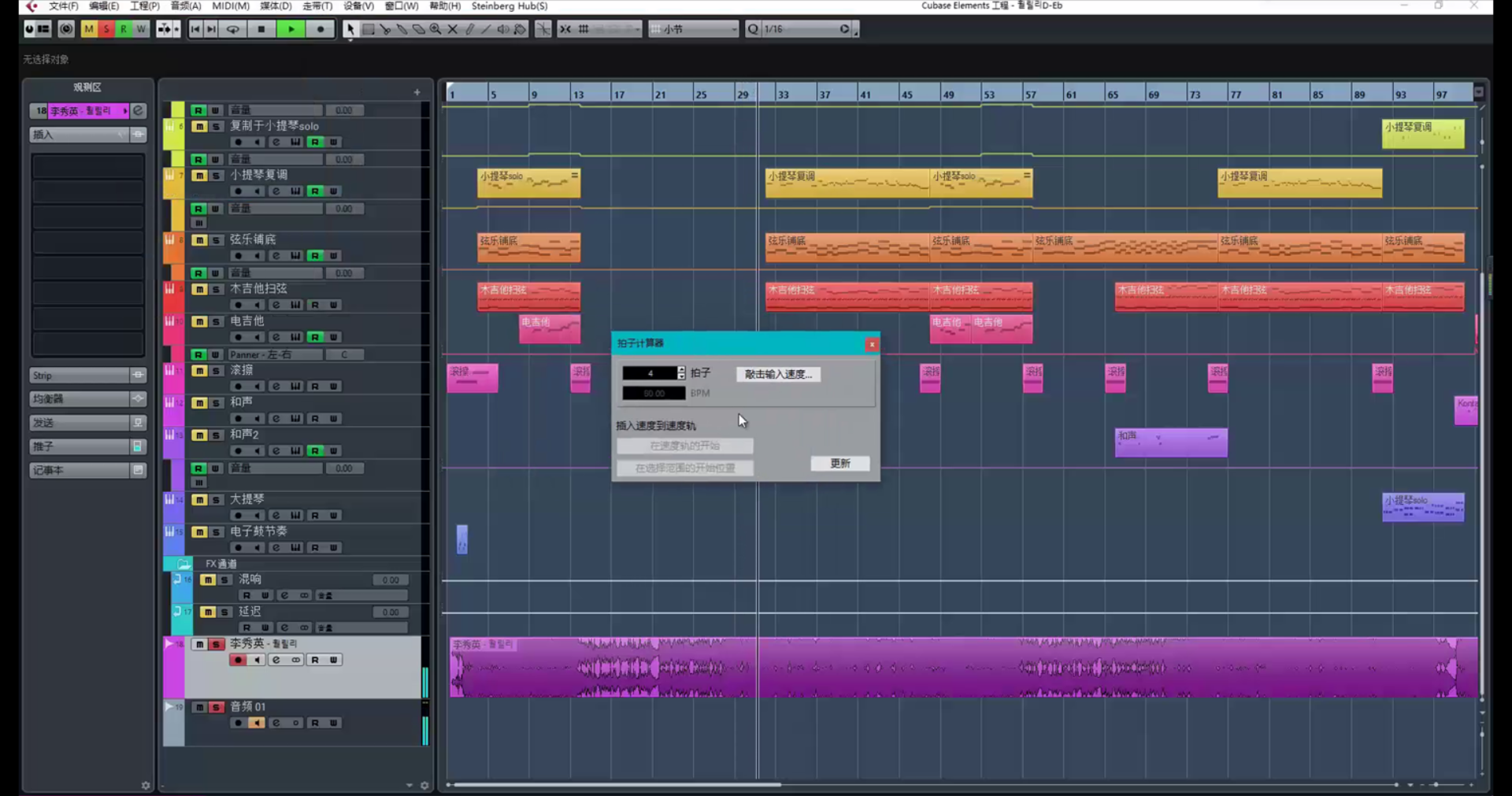Toggle global Solo S state button

pos(106,29)
